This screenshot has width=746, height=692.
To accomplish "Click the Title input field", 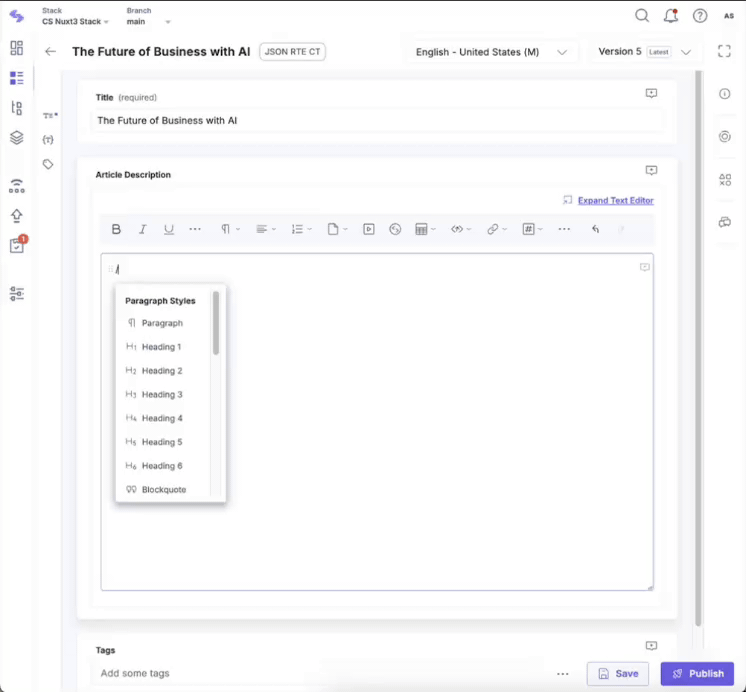I will tap(377, 121).
